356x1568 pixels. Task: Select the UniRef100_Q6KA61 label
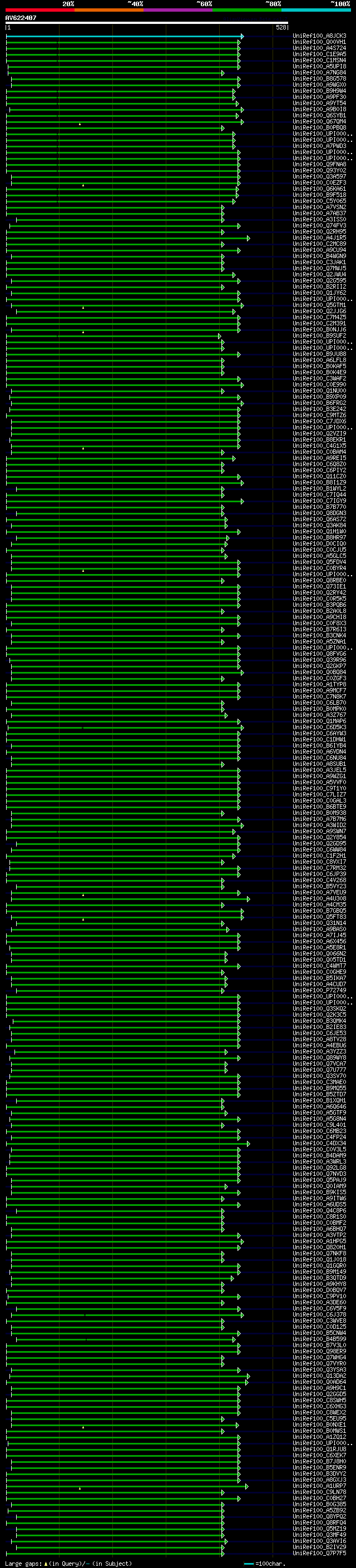pyautogui.click(x=319, y=189)
